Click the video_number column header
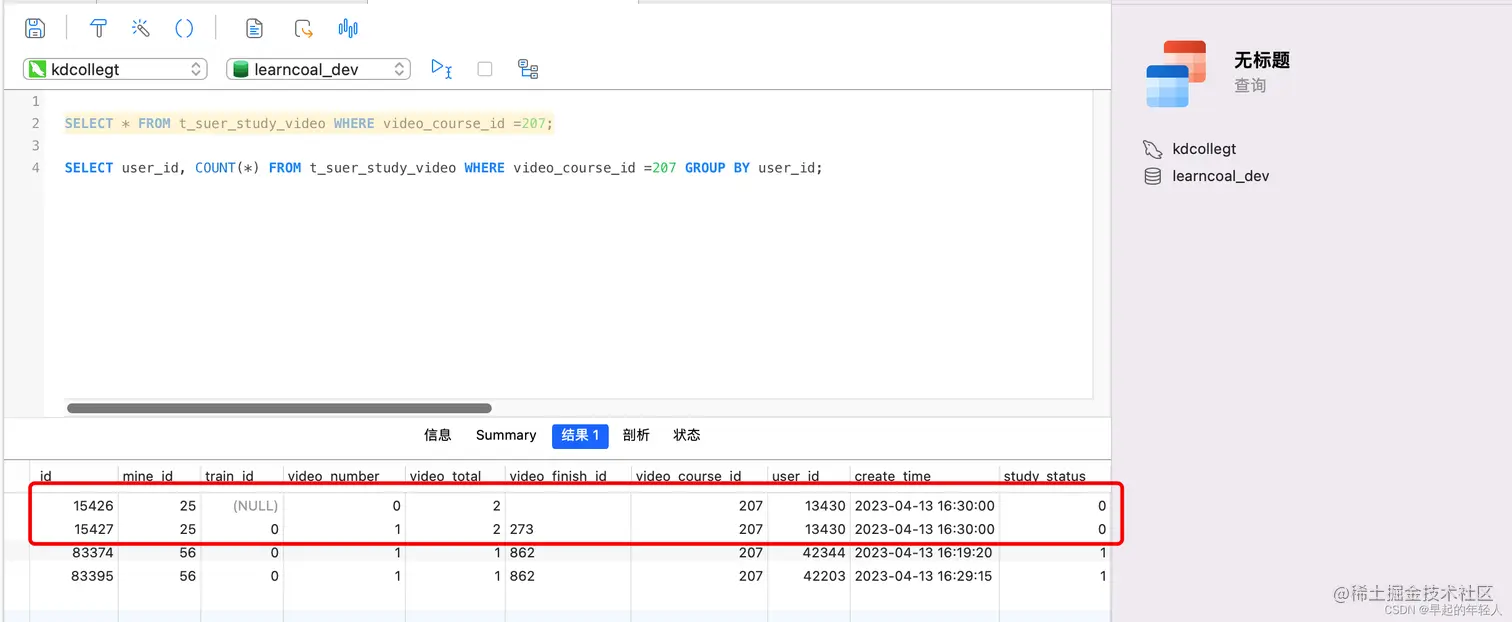 click(x=344, y=476)
